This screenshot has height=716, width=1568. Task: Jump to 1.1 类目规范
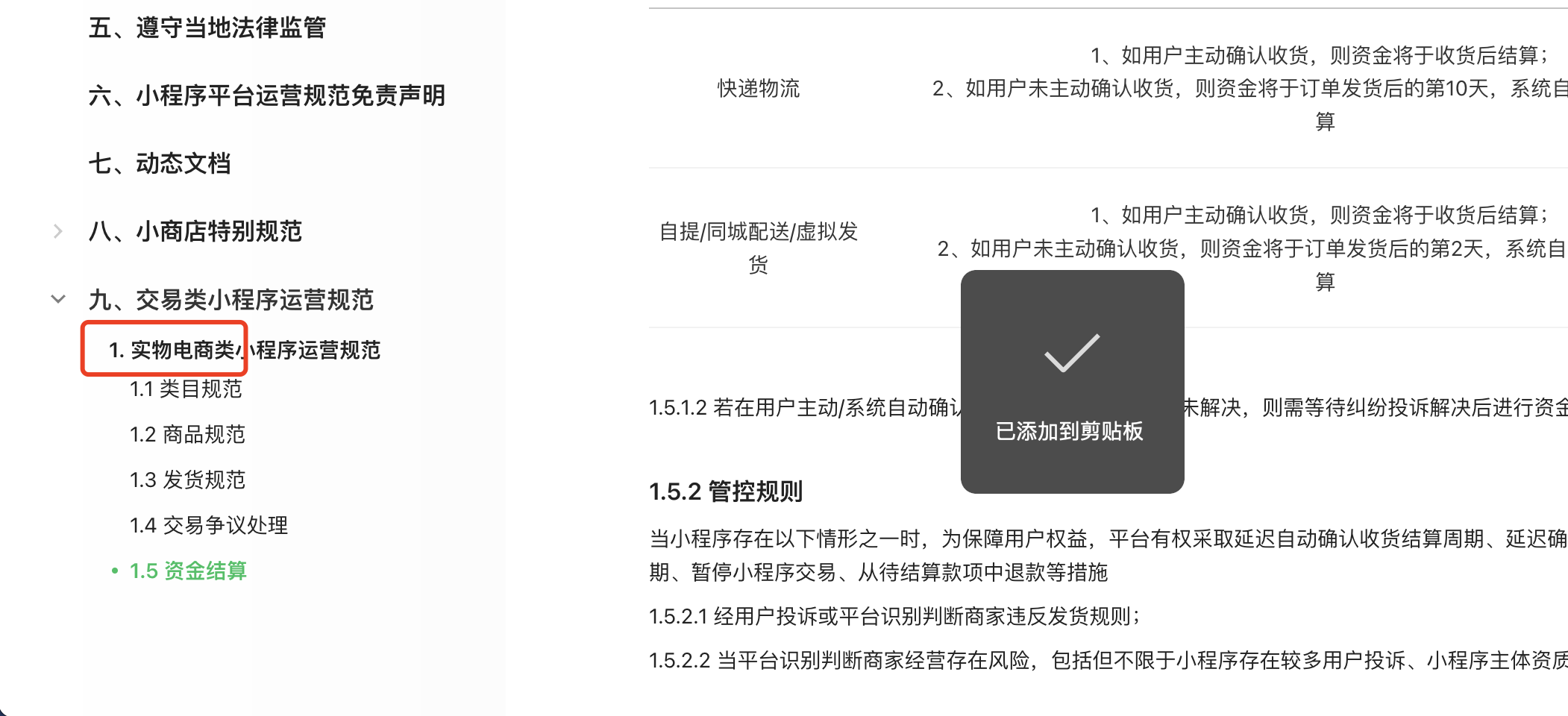(x=186, y=389)
